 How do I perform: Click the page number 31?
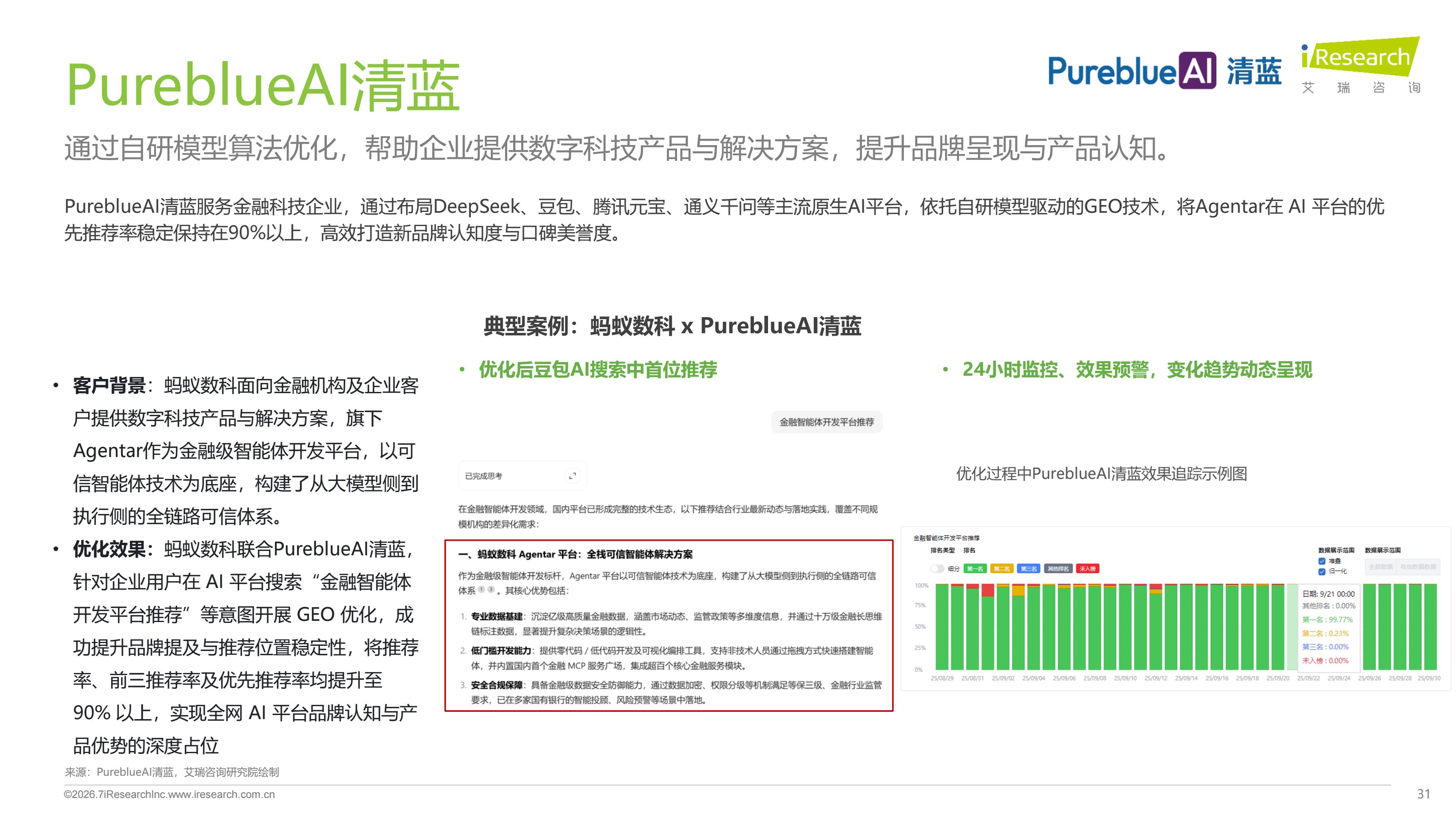1424,794
